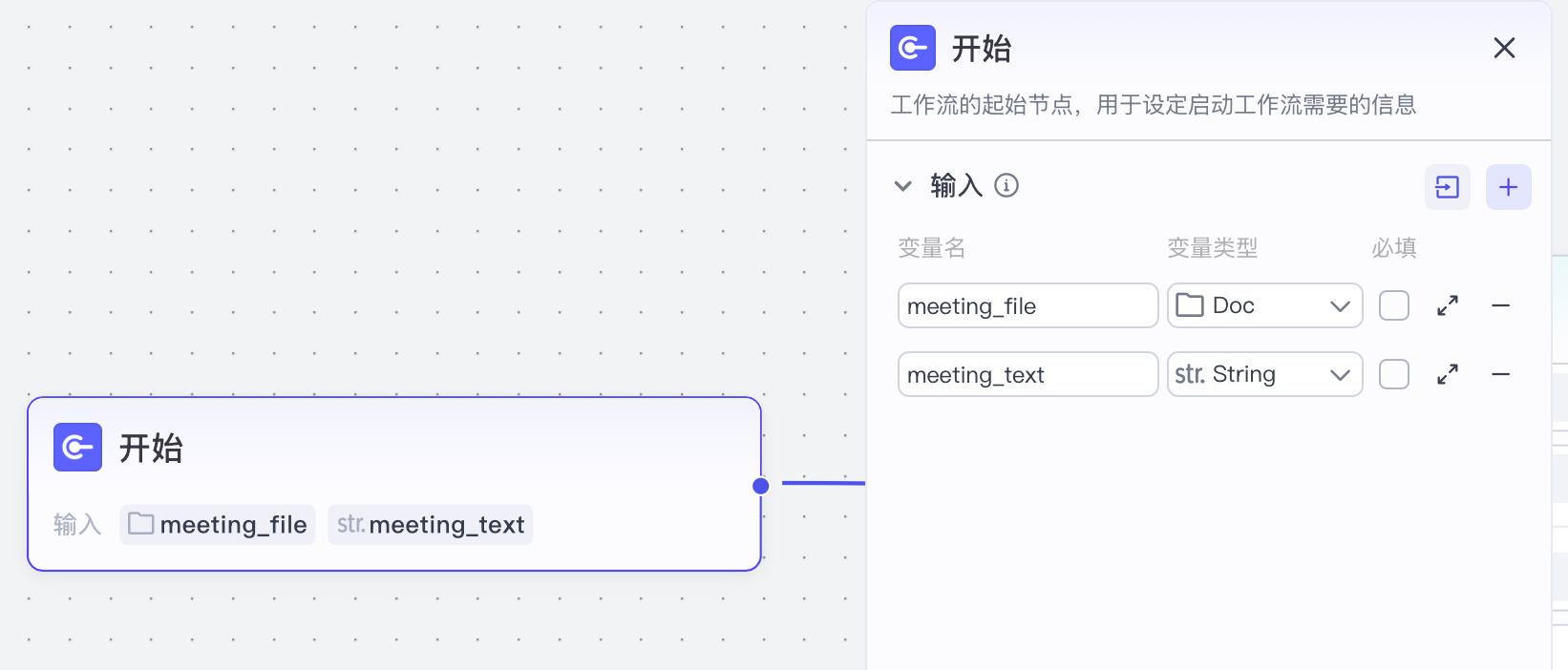Screen dimensions: 1568x670
Task: Click the meeting_text variable name field
Action: pyautogui.click(x=1028, y=374)
